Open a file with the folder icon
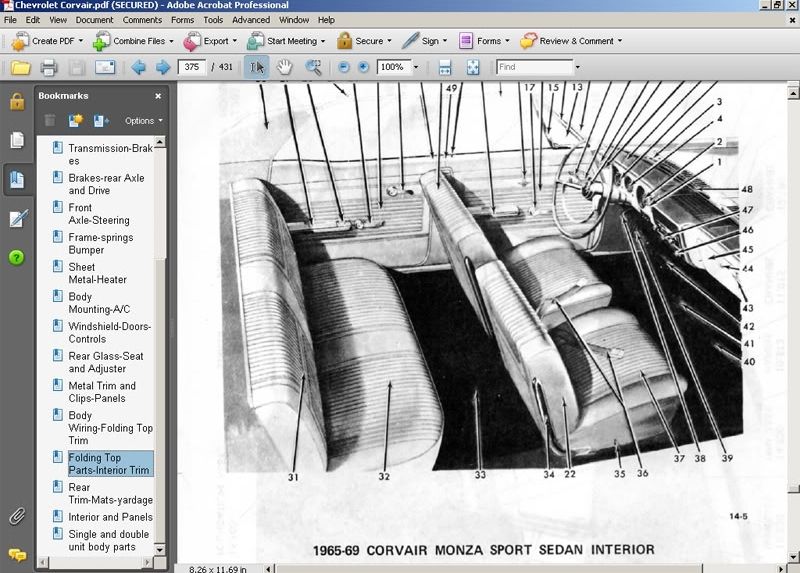Image resolution: width=800 pixels, height=573 pixels. 21,67
